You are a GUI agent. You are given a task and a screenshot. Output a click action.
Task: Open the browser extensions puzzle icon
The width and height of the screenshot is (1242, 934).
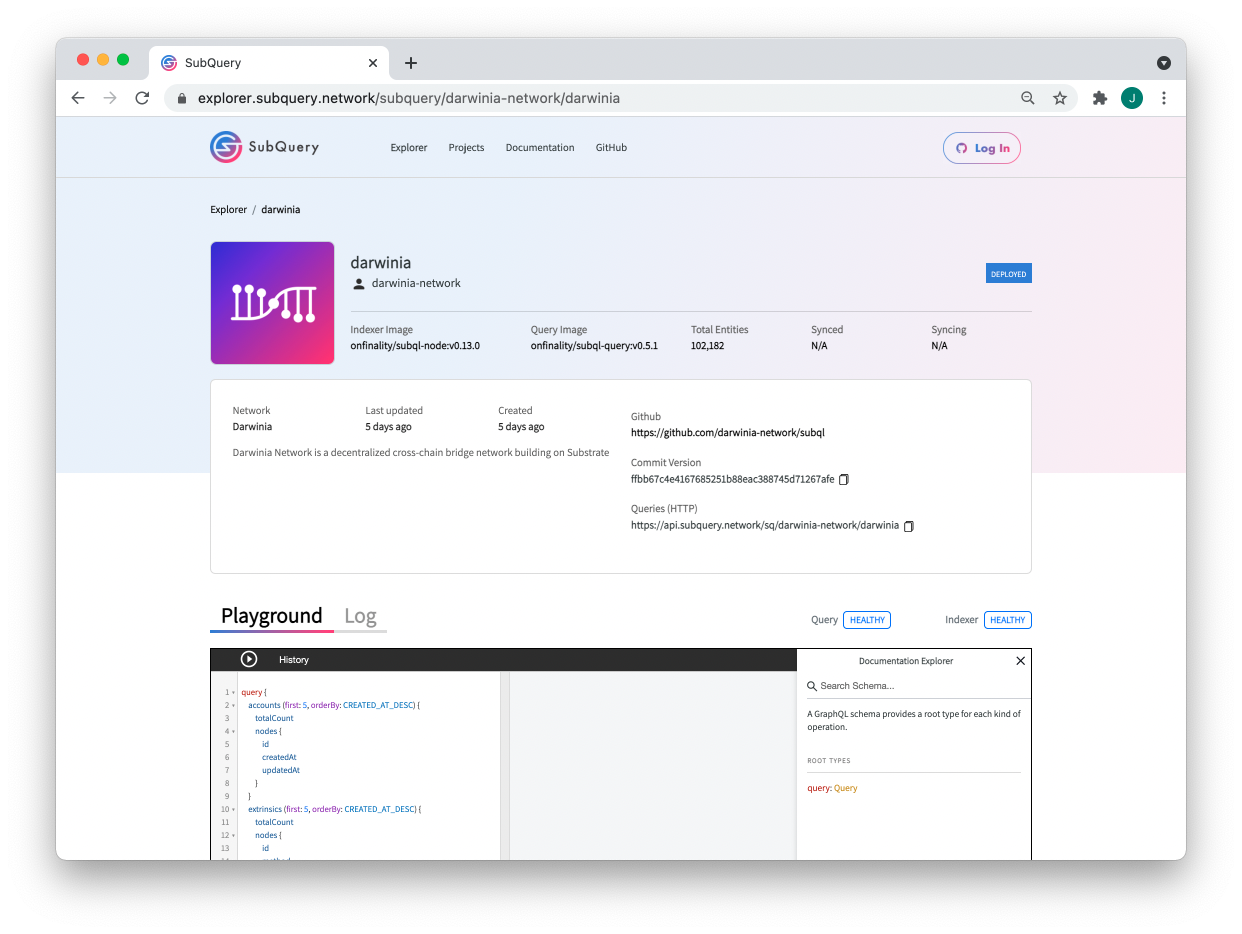1100,98
